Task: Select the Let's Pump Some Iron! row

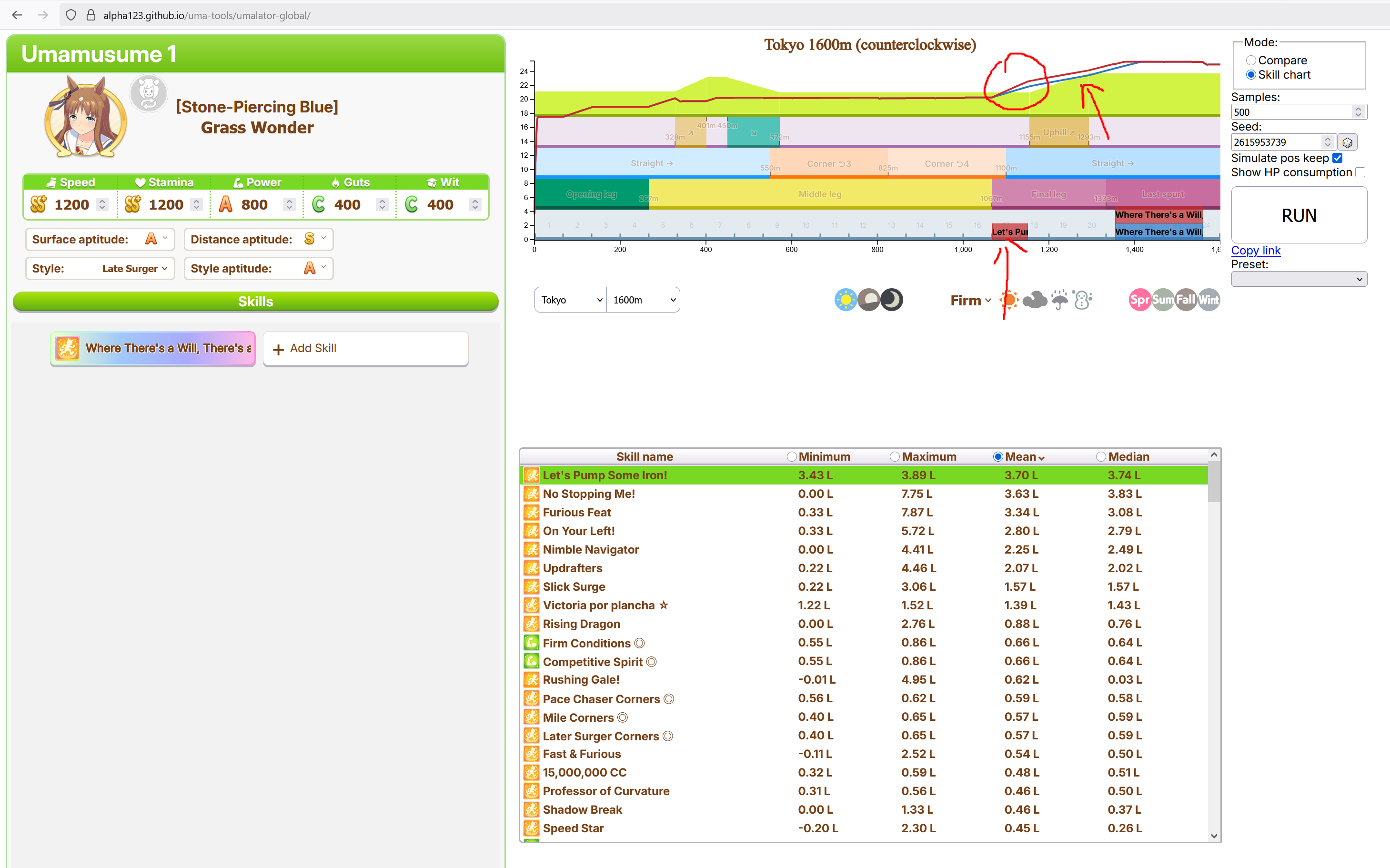Action: tap(864, 475)
